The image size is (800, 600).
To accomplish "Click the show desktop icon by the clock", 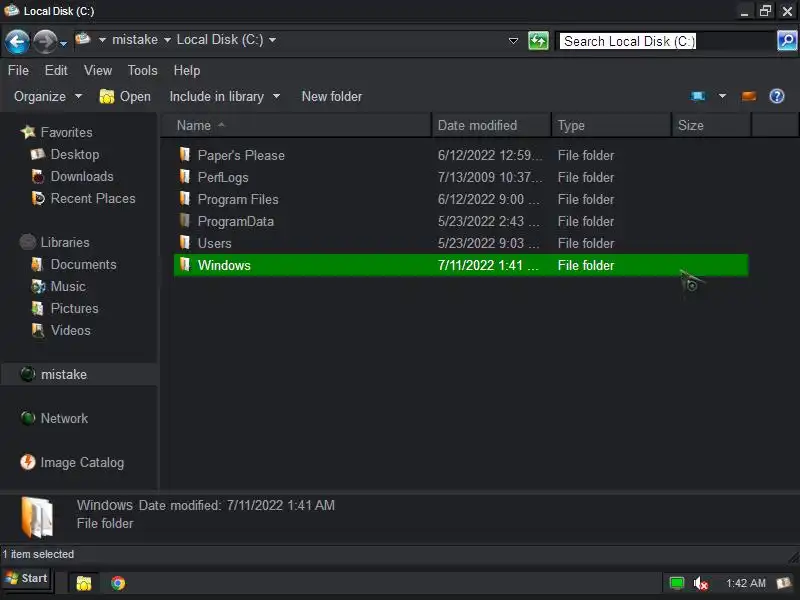I will tap(783, 583).
